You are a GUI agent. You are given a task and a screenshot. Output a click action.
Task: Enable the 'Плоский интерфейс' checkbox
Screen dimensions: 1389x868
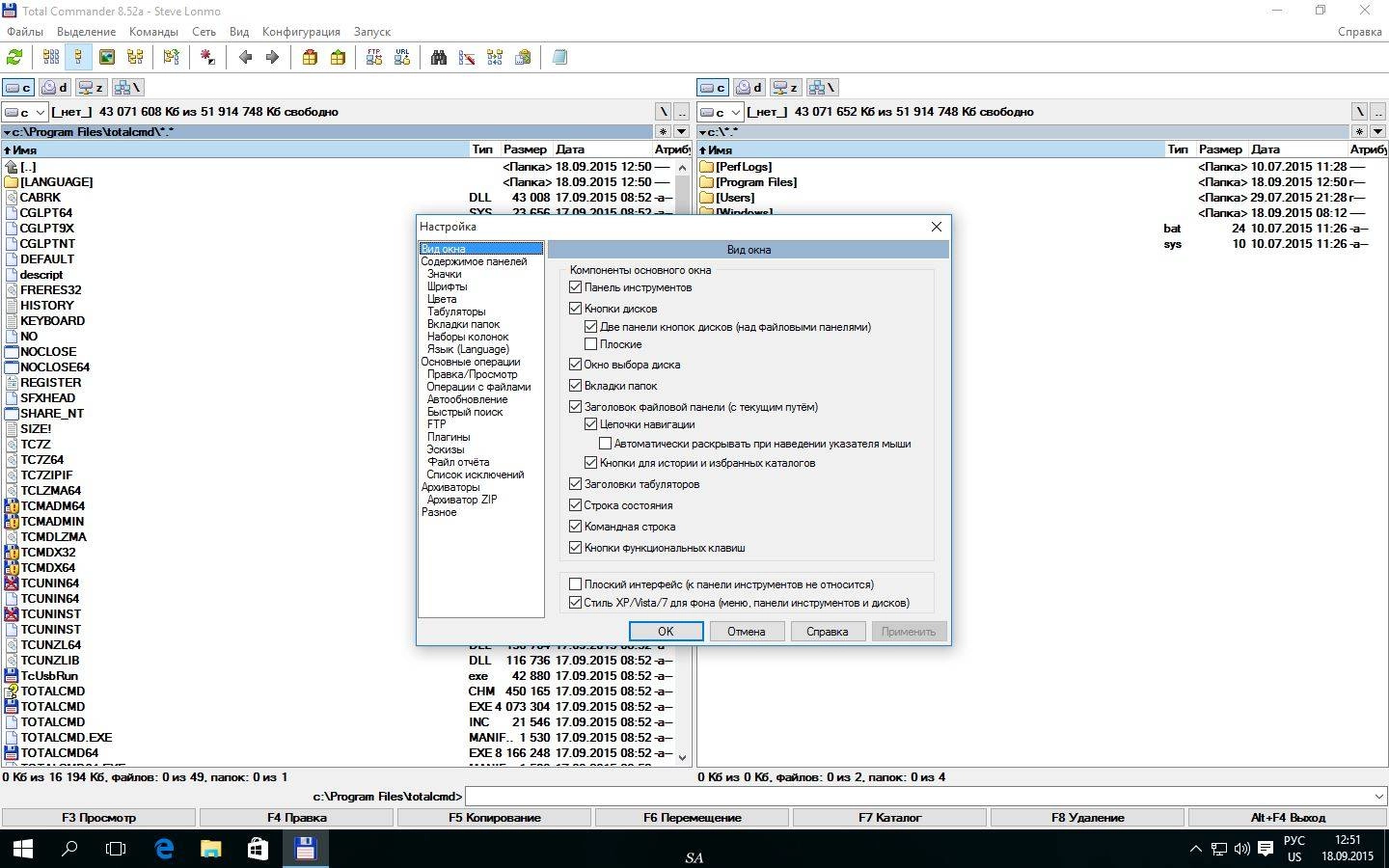click(x=576, y=584)
